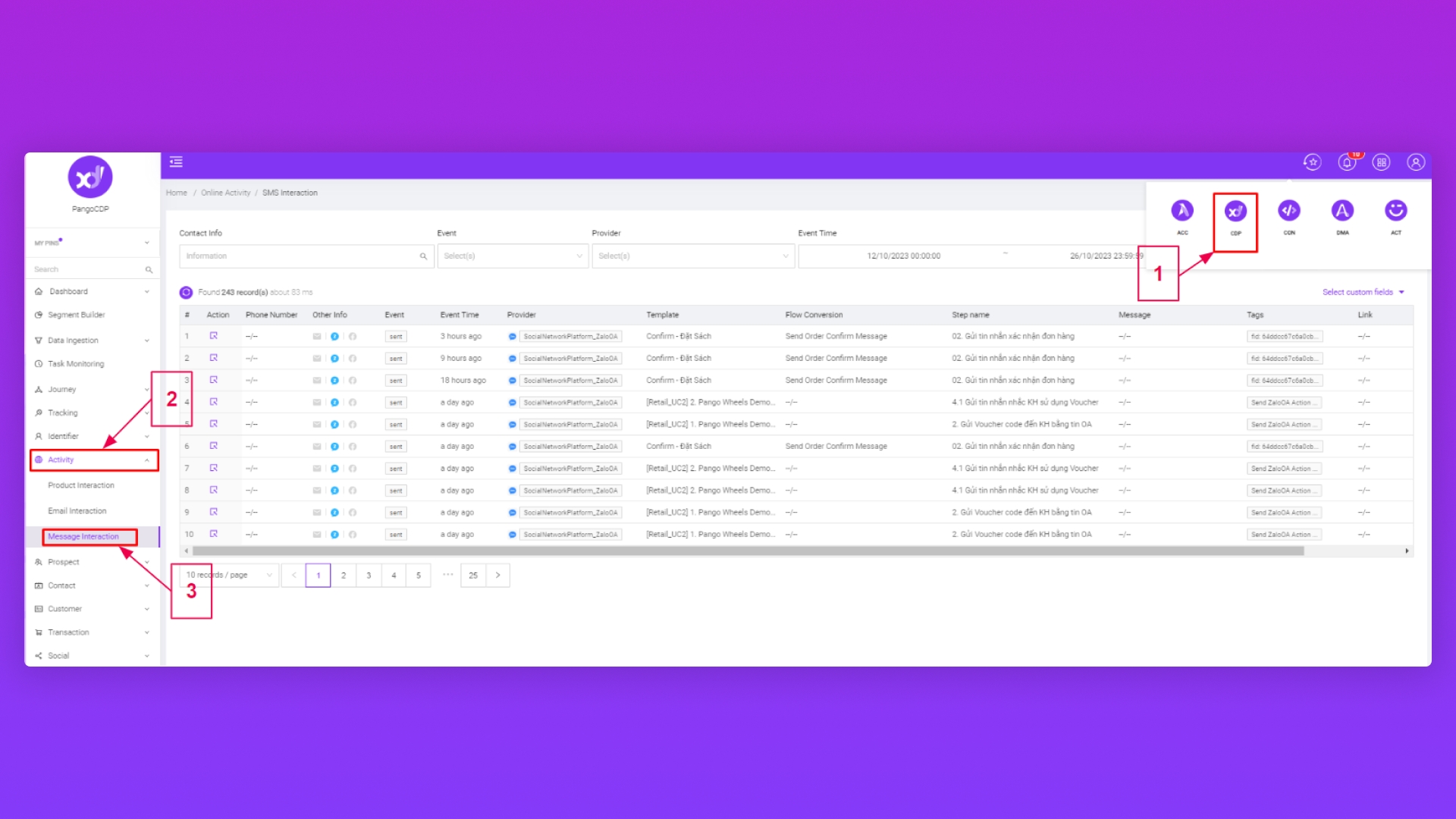Click the app grid launcher icon
Viewport: 1456px width, 819px height.
(x=1382, y=162)
